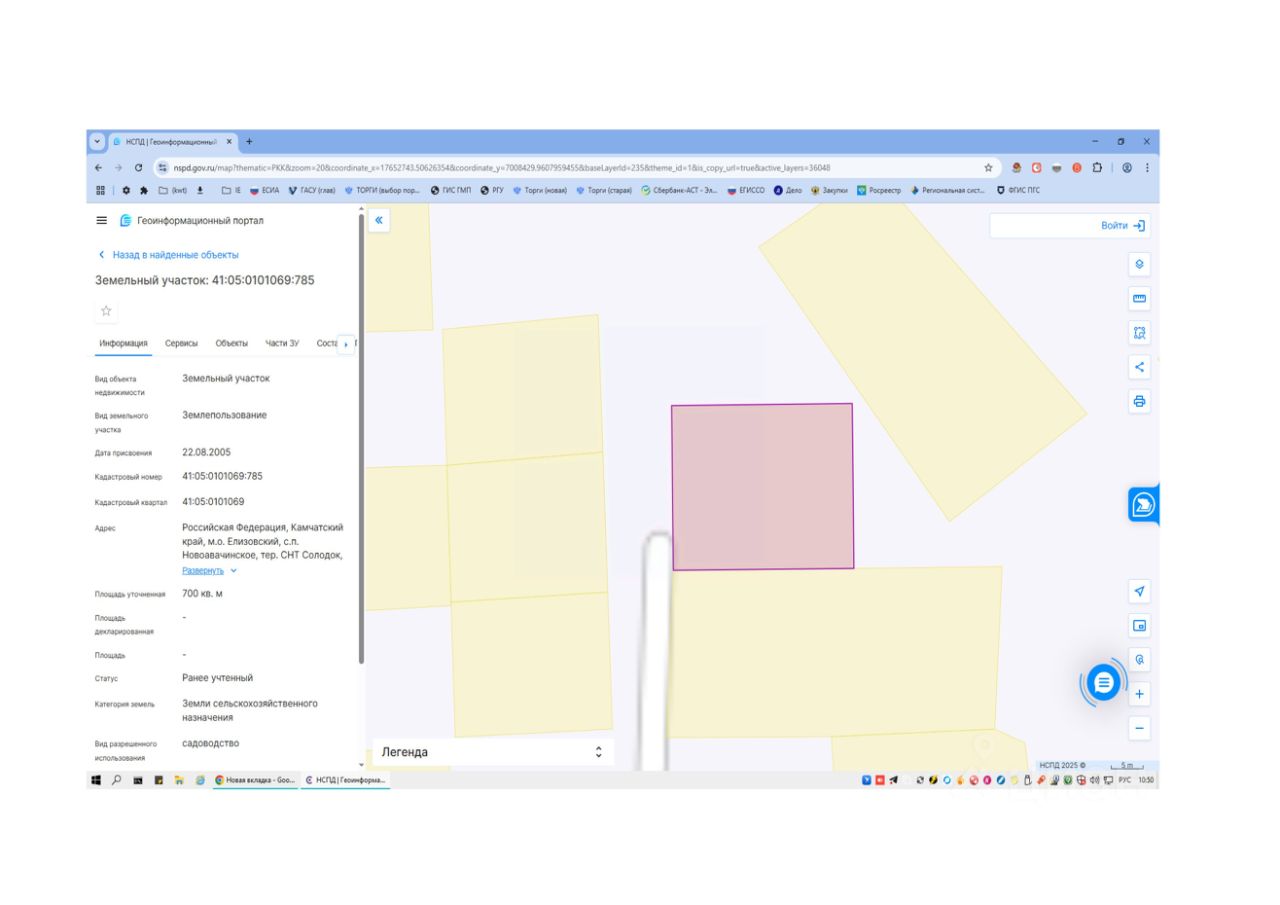Click the browser address bar URL
The image size is (1280, 905).
(x=502, y=168)
